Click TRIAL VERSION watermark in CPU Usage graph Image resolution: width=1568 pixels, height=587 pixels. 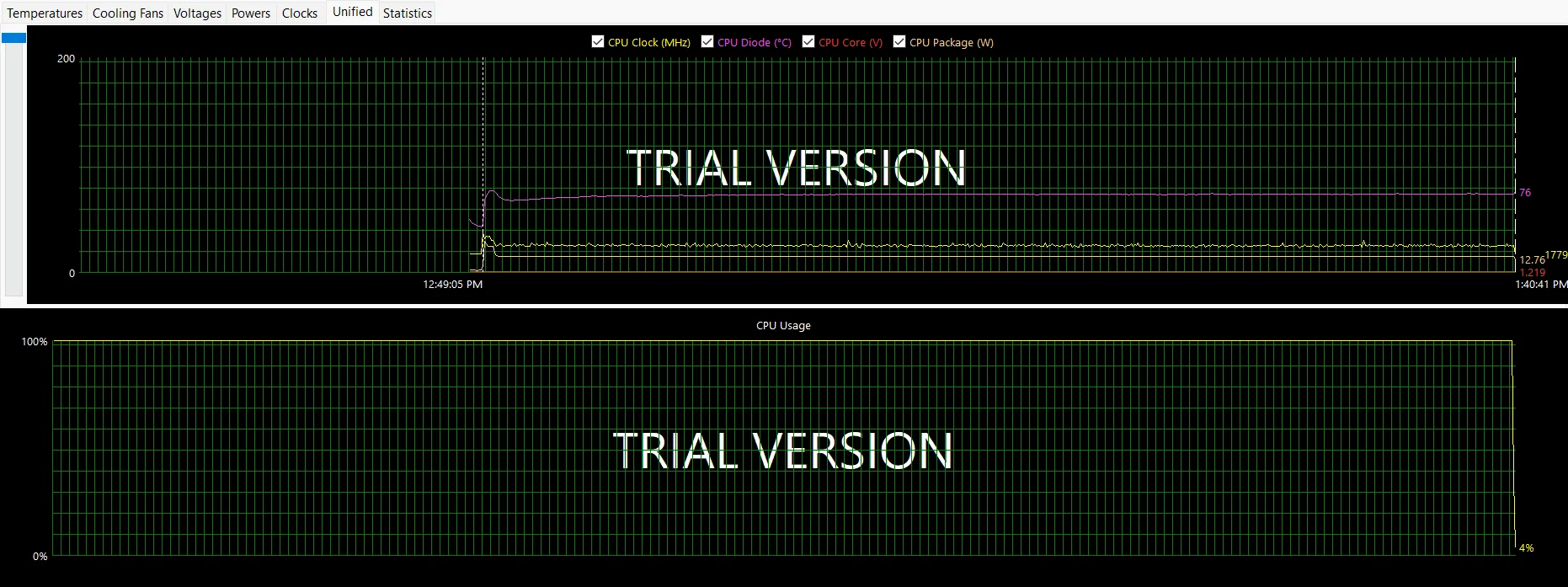782,451
